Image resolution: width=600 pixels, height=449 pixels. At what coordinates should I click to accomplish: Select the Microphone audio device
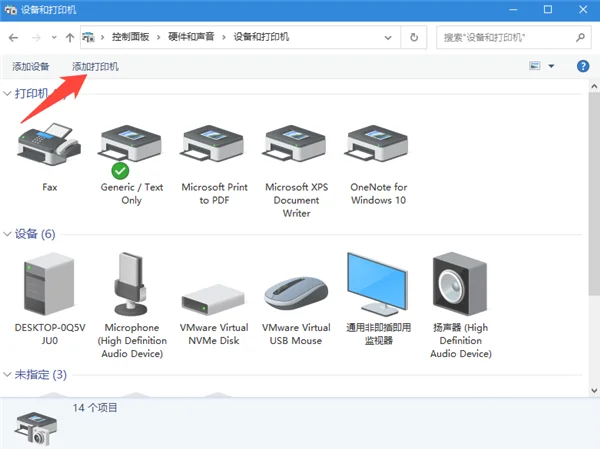(132, 285)
